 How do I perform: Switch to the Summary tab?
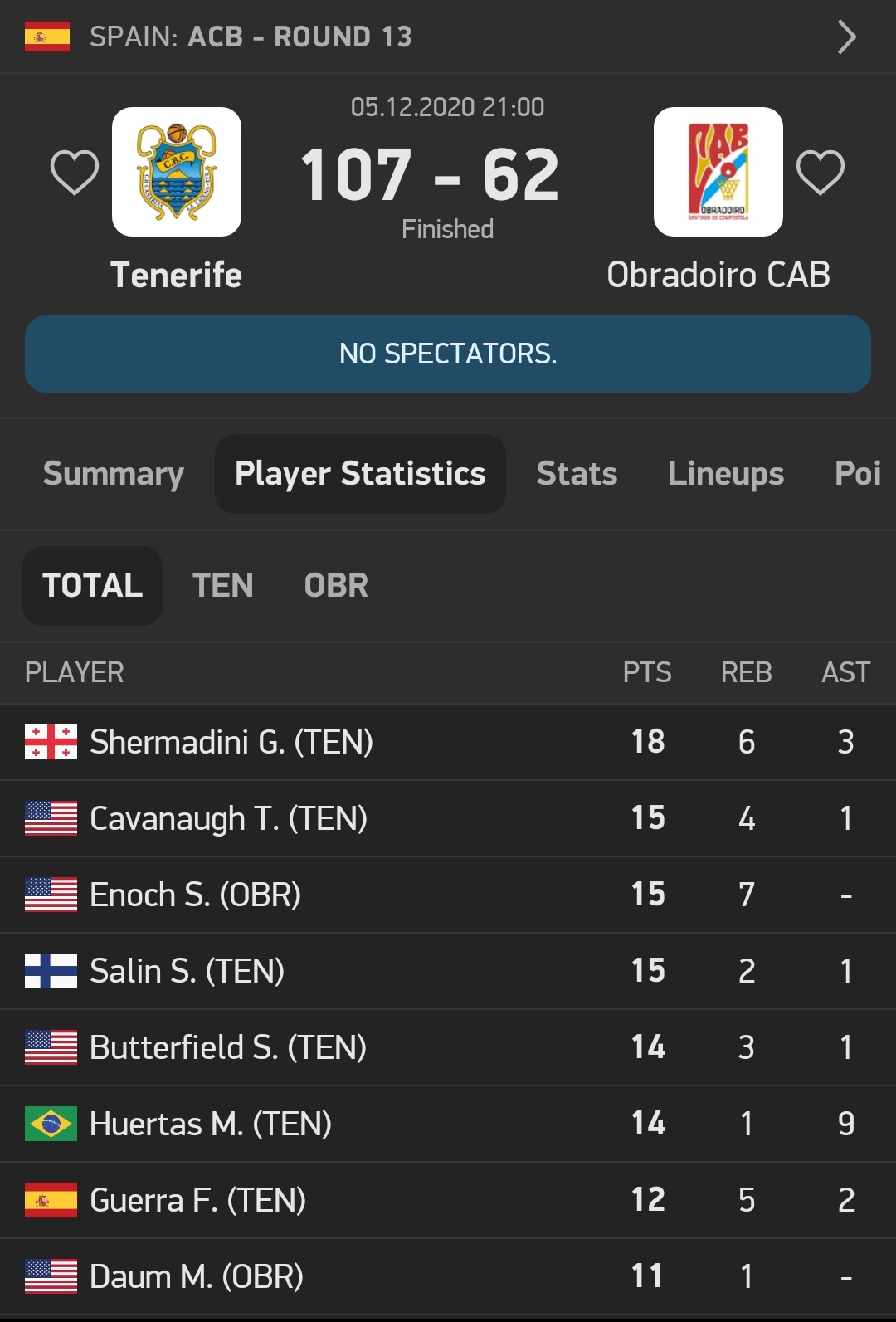click(114, 474)
